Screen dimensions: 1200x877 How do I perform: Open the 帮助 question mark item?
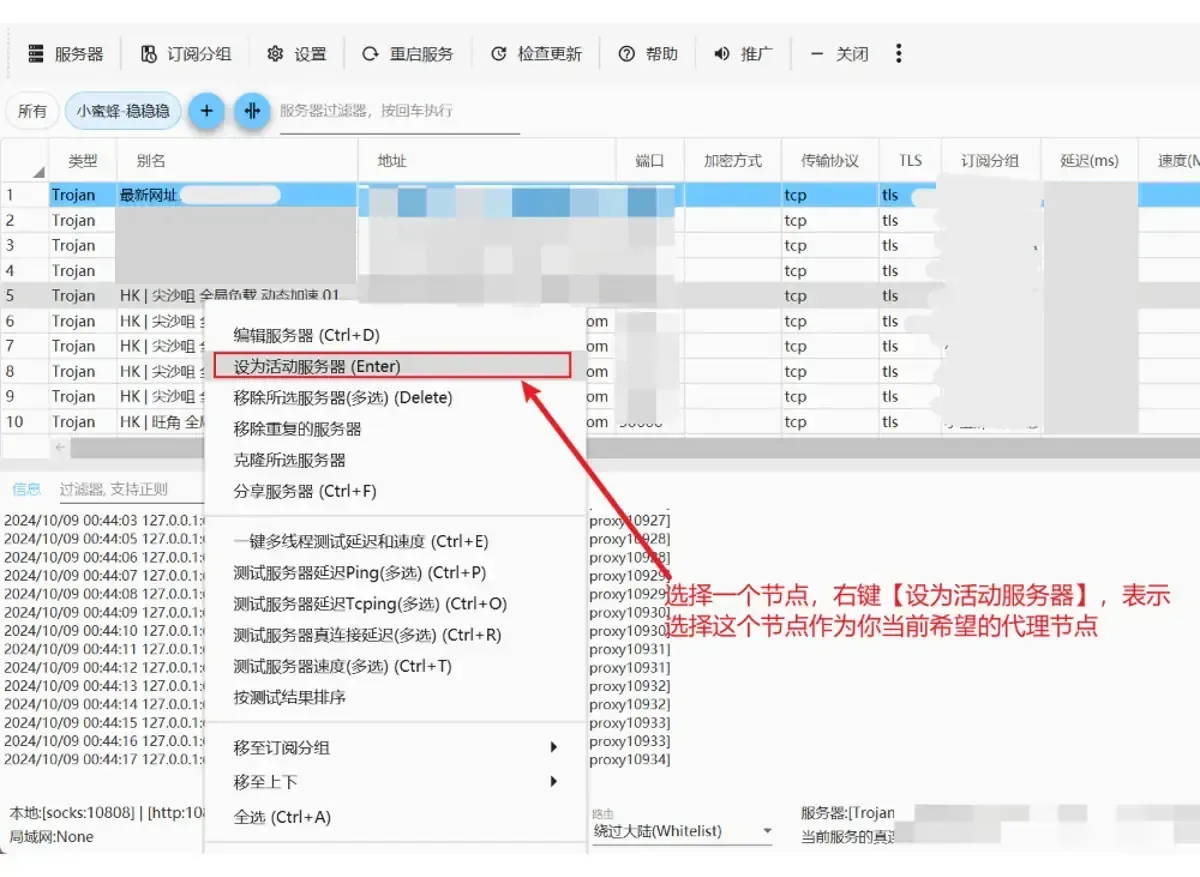click(648, 54)
